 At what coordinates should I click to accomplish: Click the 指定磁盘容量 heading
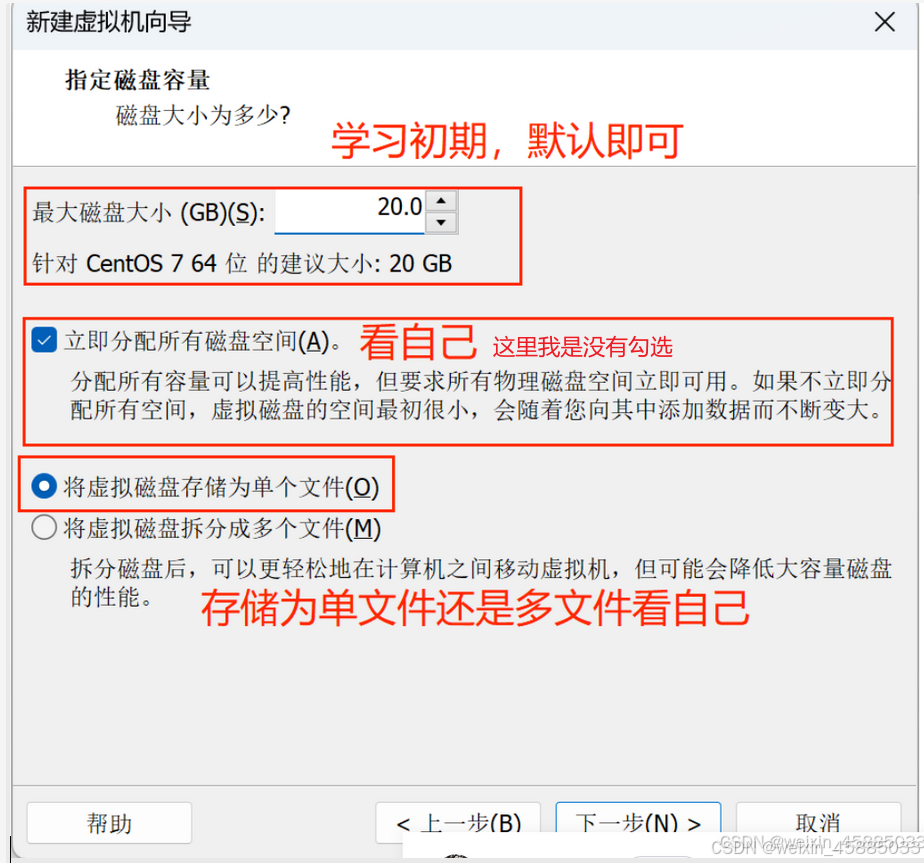click(137, 80)
